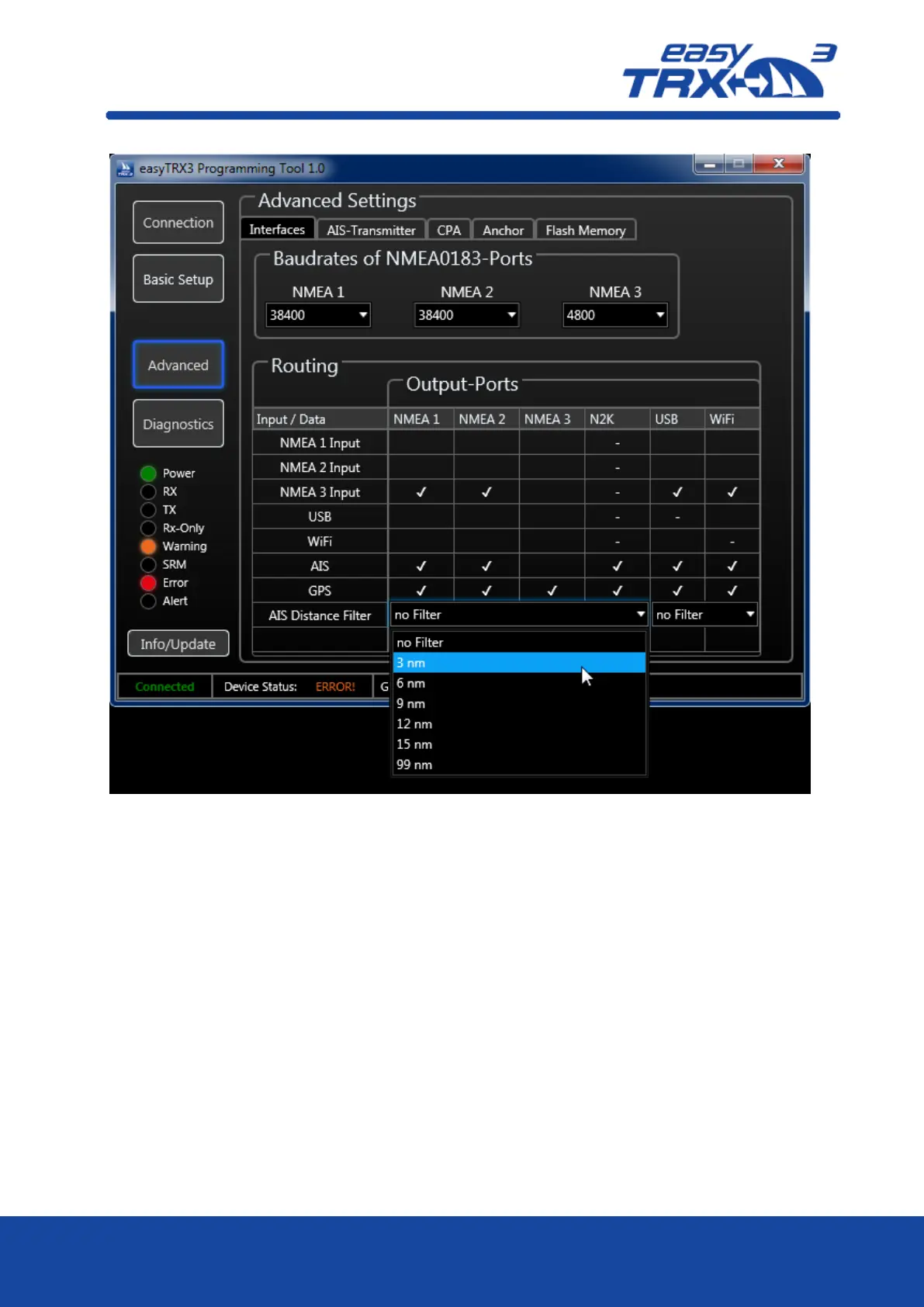The width and height of the screenshot is (924, 1307).
Task: Click the red Error status LED
Action: pyautogui.click(x=148, y=583)
